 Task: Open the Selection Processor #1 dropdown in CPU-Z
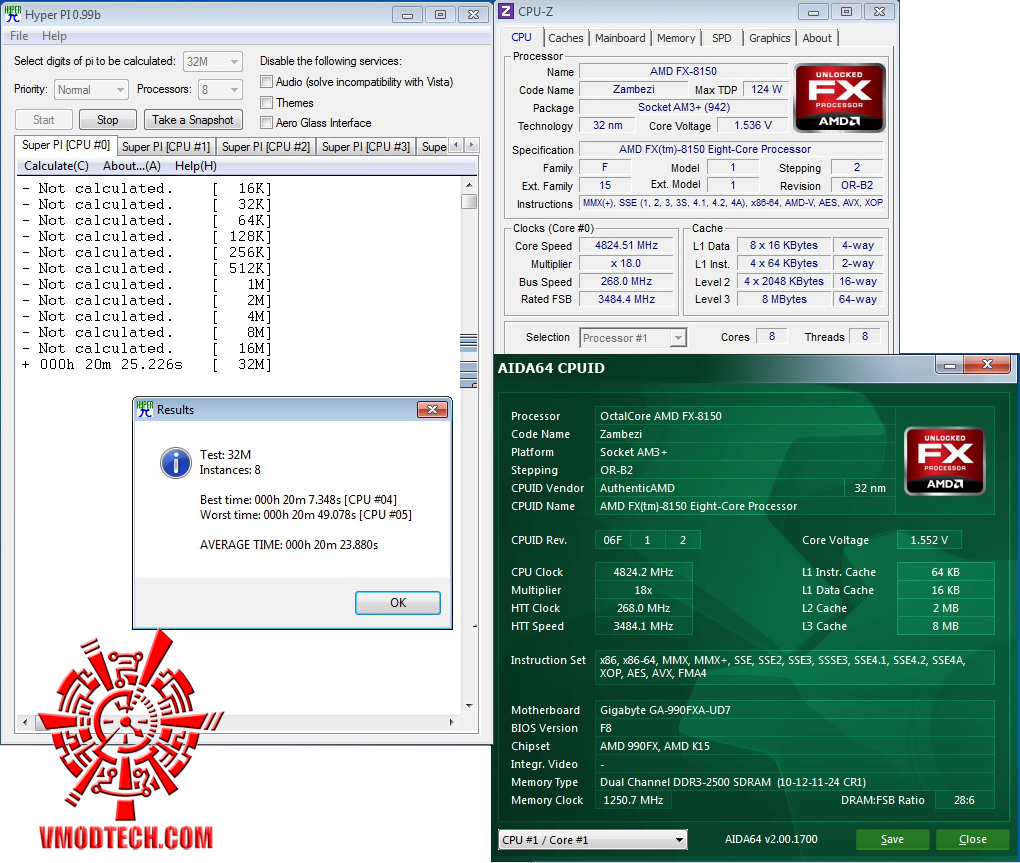point(633,338)
